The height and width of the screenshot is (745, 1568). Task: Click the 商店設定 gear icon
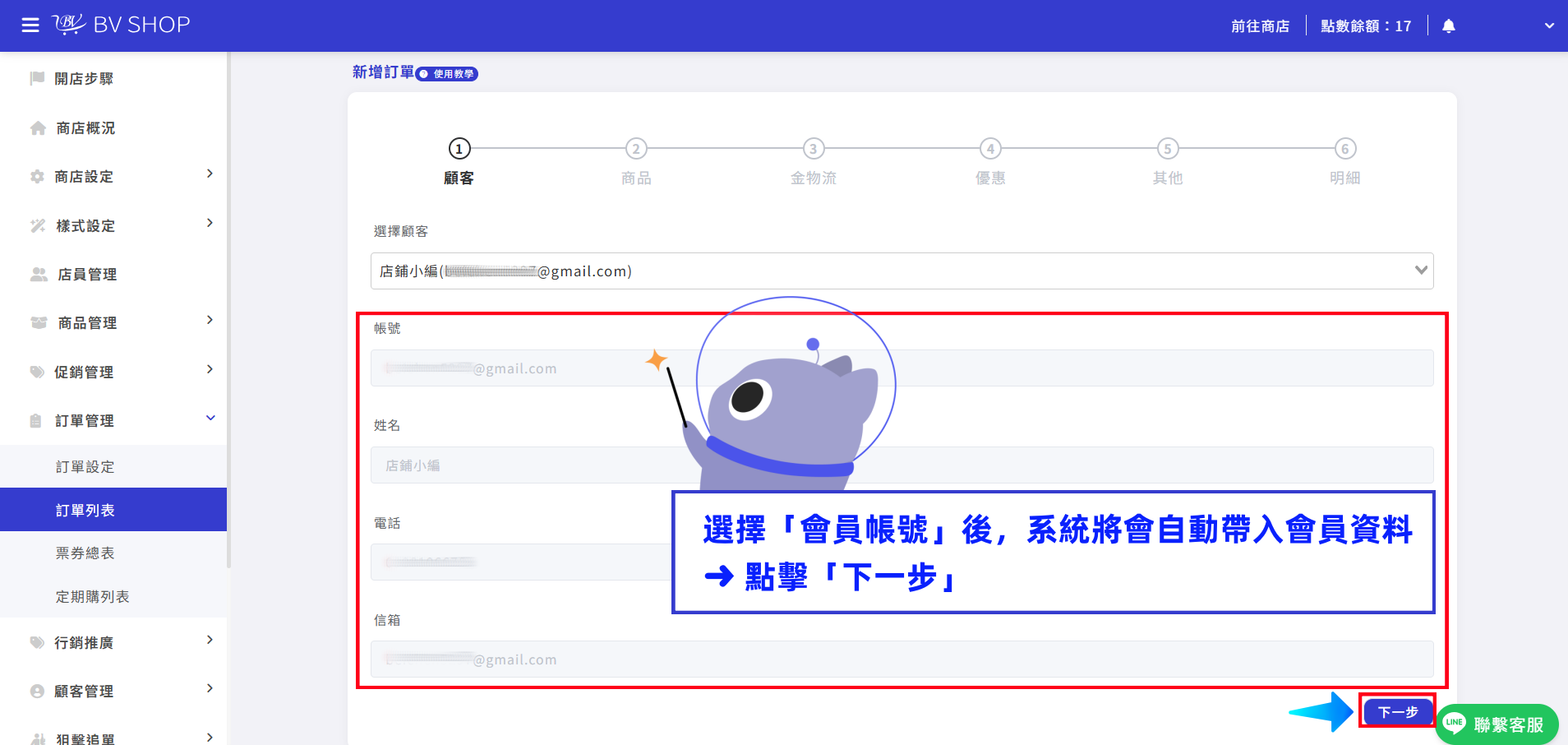(x=37, y=177)
